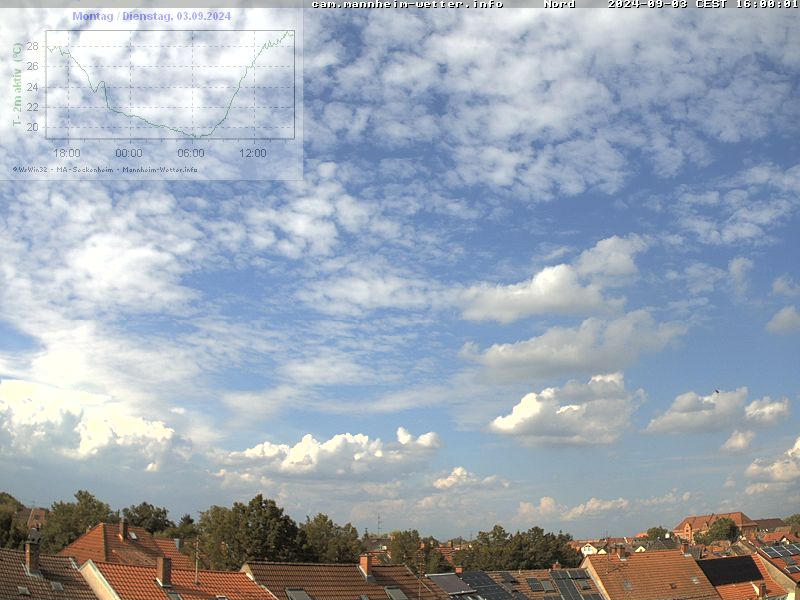Click the cam.mannheim-wetter.info header text
This screenshot has width=800, height=600.
point(407,4)
